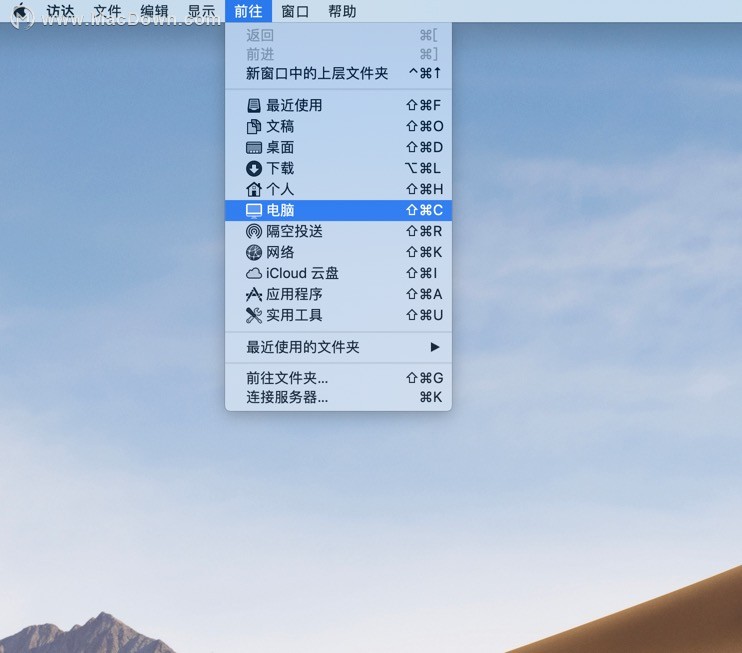
Task: Select 个人 label text
Action: click(x=280, y=189)
